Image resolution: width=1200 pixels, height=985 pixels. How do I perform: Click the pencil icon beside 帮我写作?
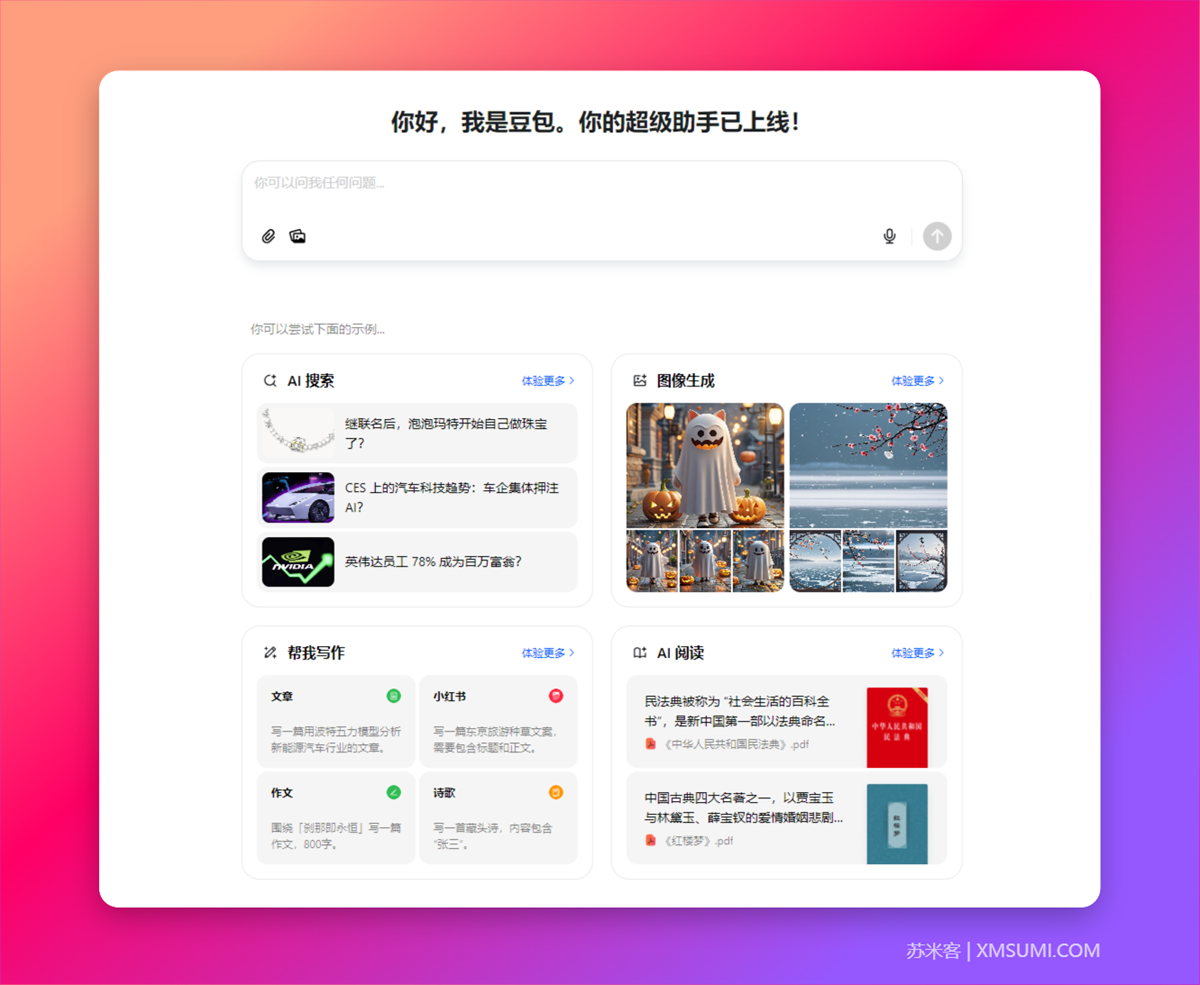(x=268, y=652)
